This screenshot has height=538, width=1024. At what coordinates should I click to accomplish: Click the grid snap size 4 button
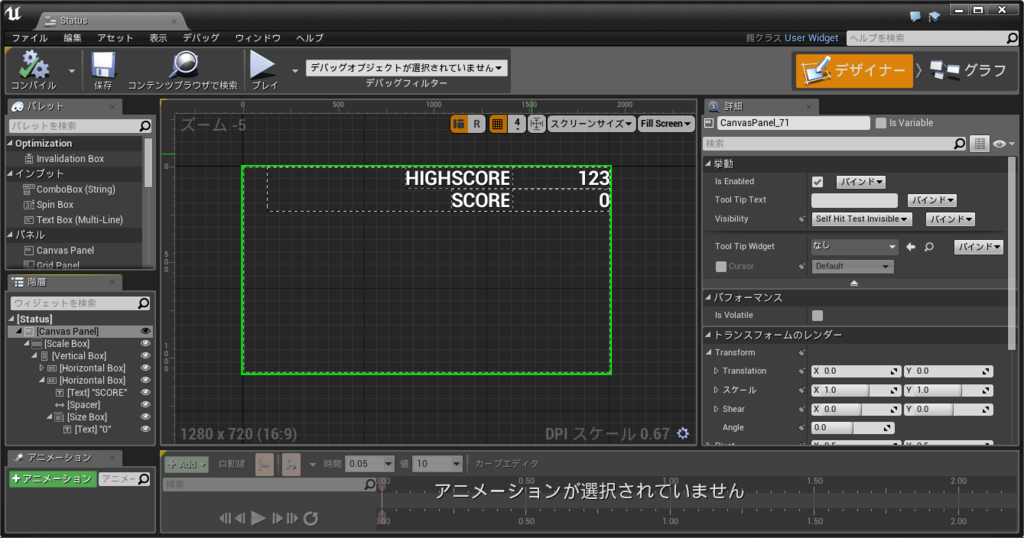[517, 123]
